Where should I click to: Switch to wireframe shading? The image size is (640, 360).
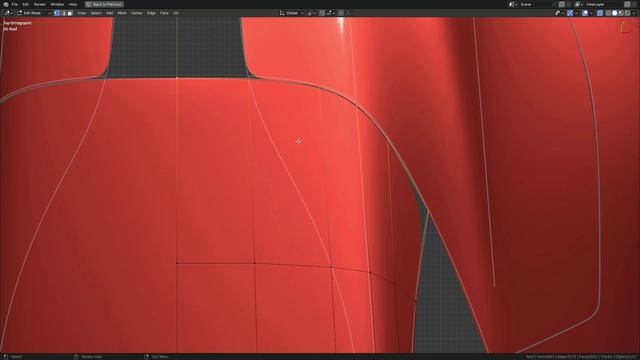click(x=608, y=13)
